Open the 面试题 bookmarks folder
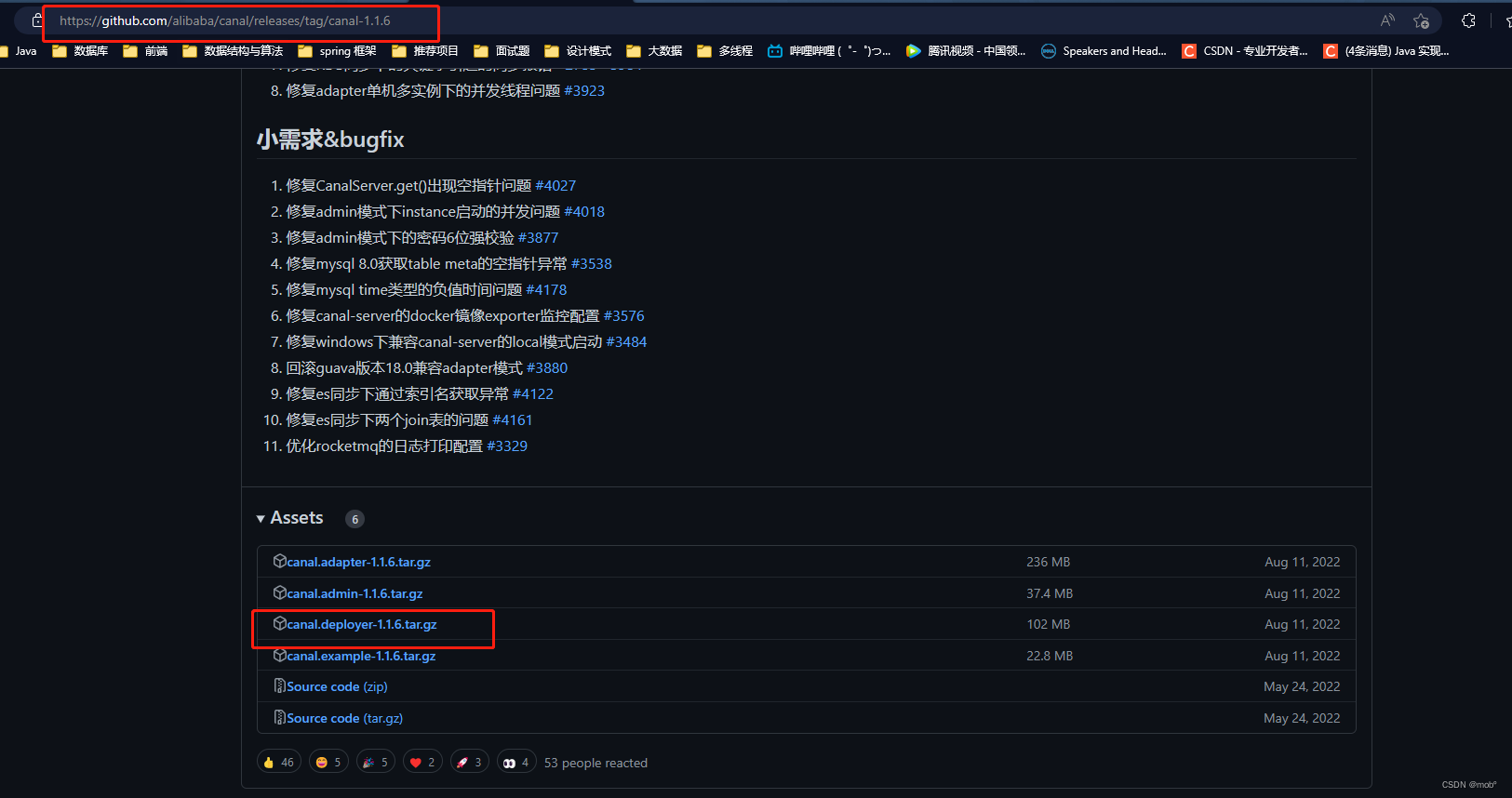 pyautogui.click(x=502, y=51)
